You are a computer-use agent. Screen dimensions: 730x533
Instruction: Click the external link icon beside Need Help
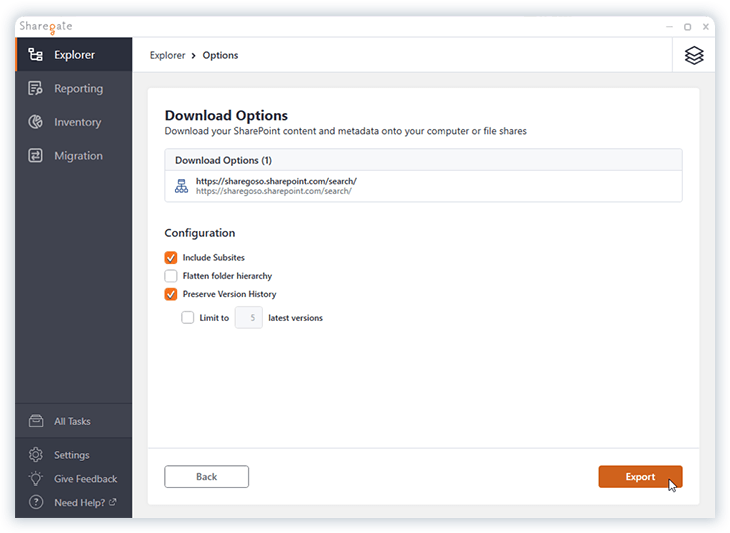[x=113, y=502]
